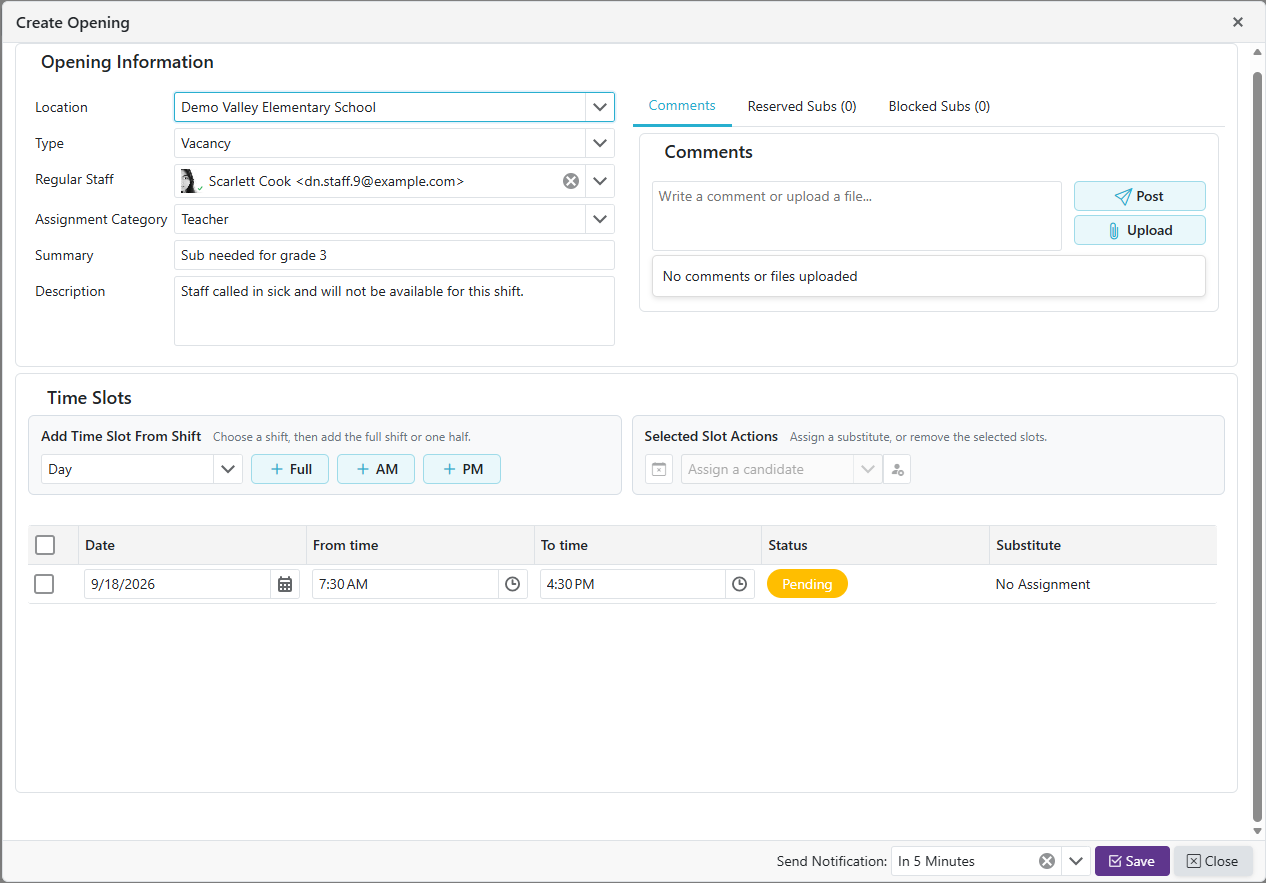Click the Upload file button
Screen dimensions: 1266x883
click(x=1140, y=230)
